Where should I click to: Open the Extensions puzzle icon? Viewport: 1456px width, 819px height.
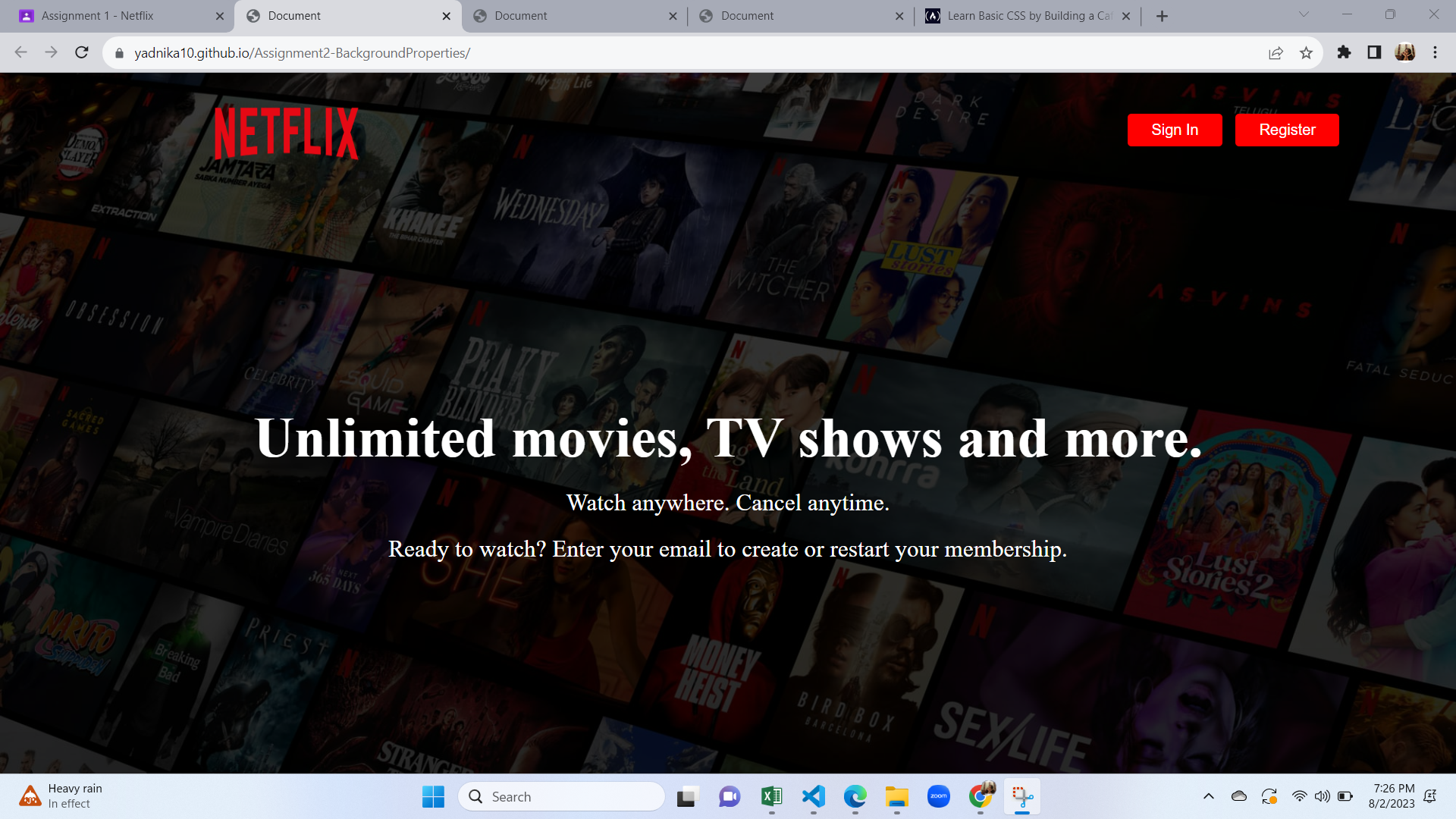tap(1344, 52)
